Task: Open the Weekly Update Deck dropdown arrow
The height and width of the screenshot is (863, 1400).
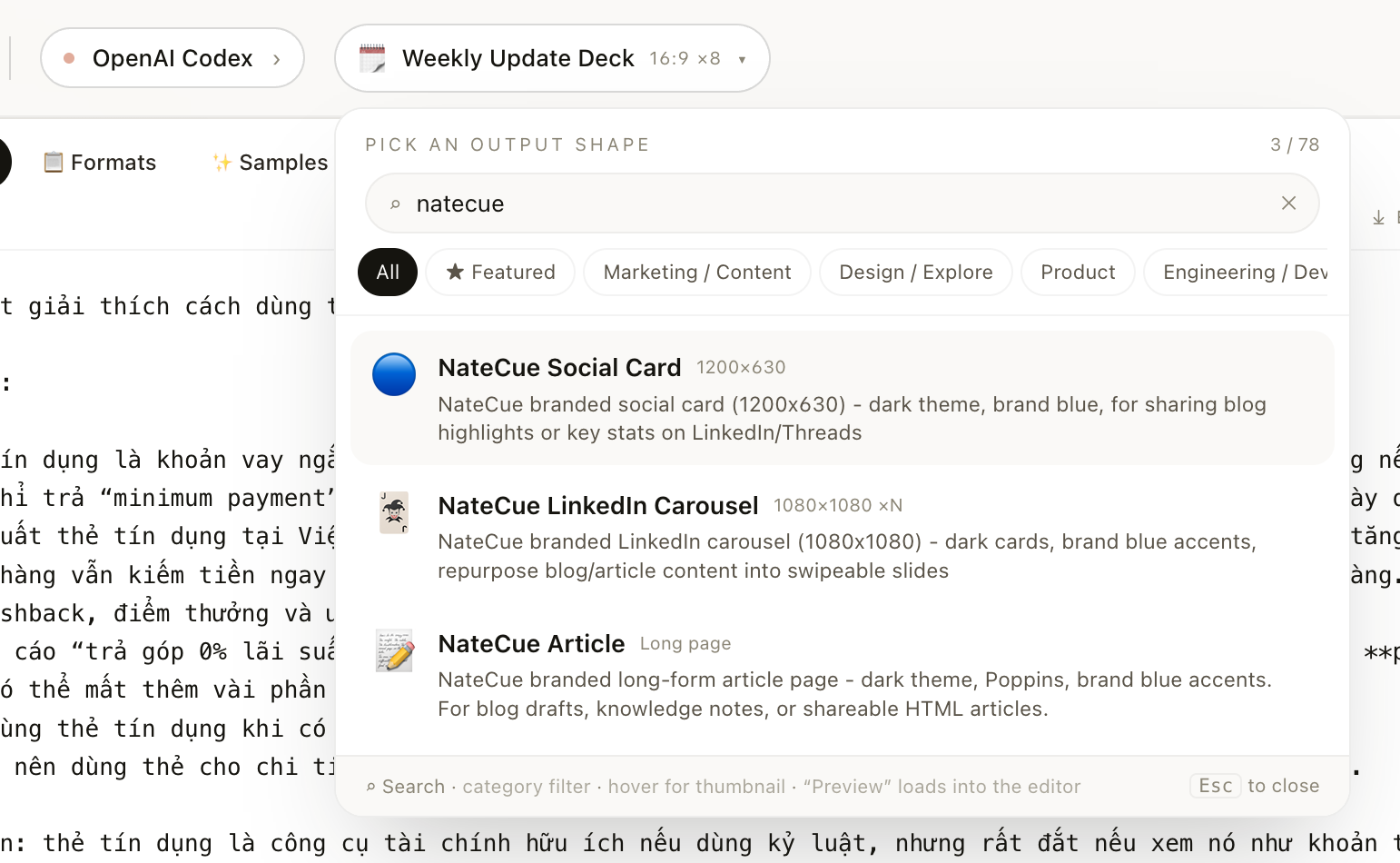Action: 742,60
